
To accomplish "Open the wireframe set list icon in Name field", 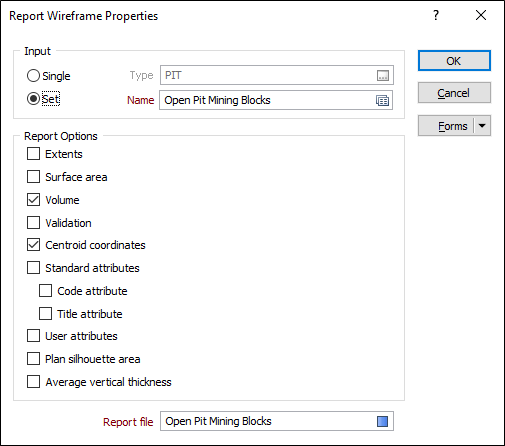I will pos(382,100).
